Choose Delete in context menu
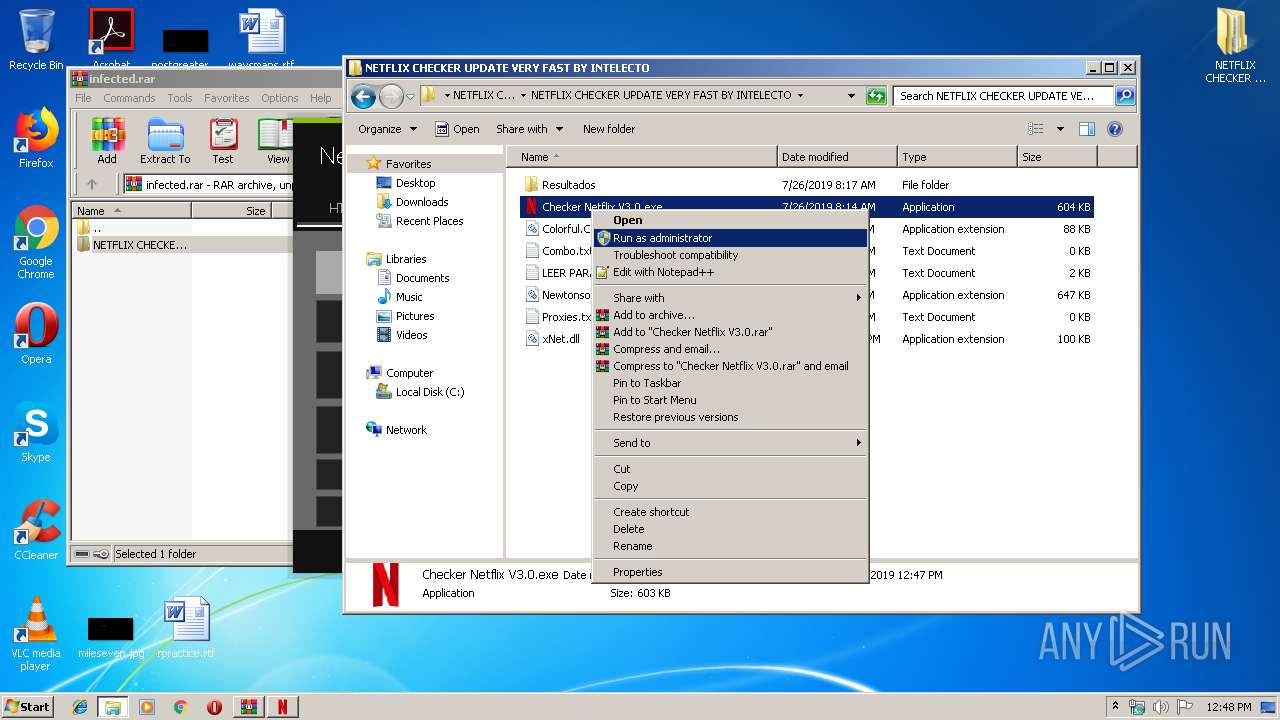This screenshot has height=720, width=1280. click(x=730, y=529)
